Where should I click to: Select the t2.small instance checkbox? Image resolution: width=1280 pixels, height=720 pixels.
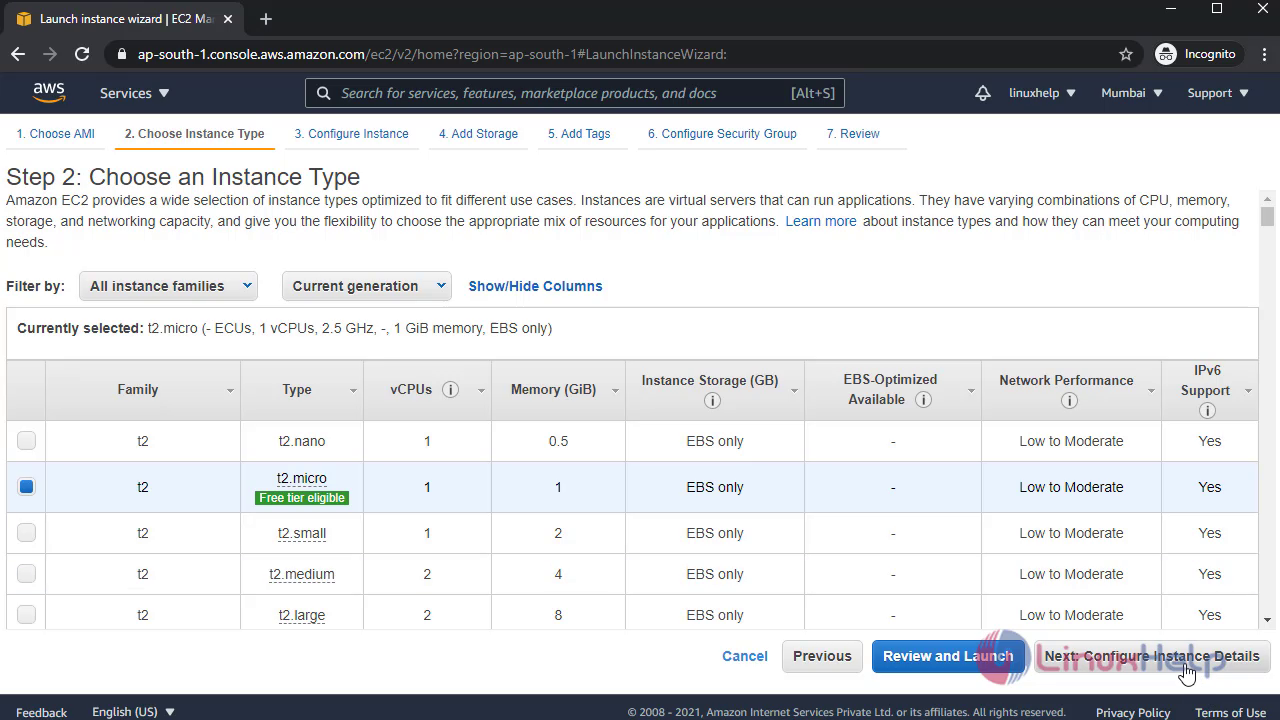27,532
